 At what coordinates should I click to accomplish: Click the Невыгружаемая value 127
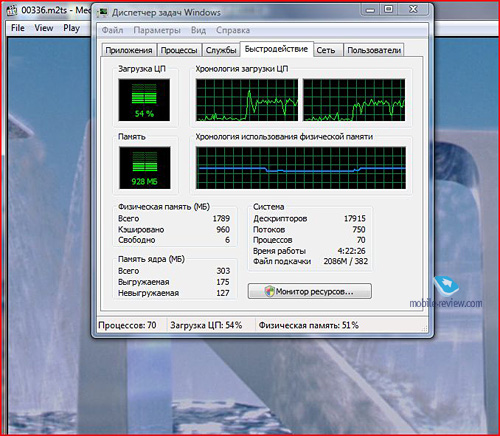[x=223, y=293]
